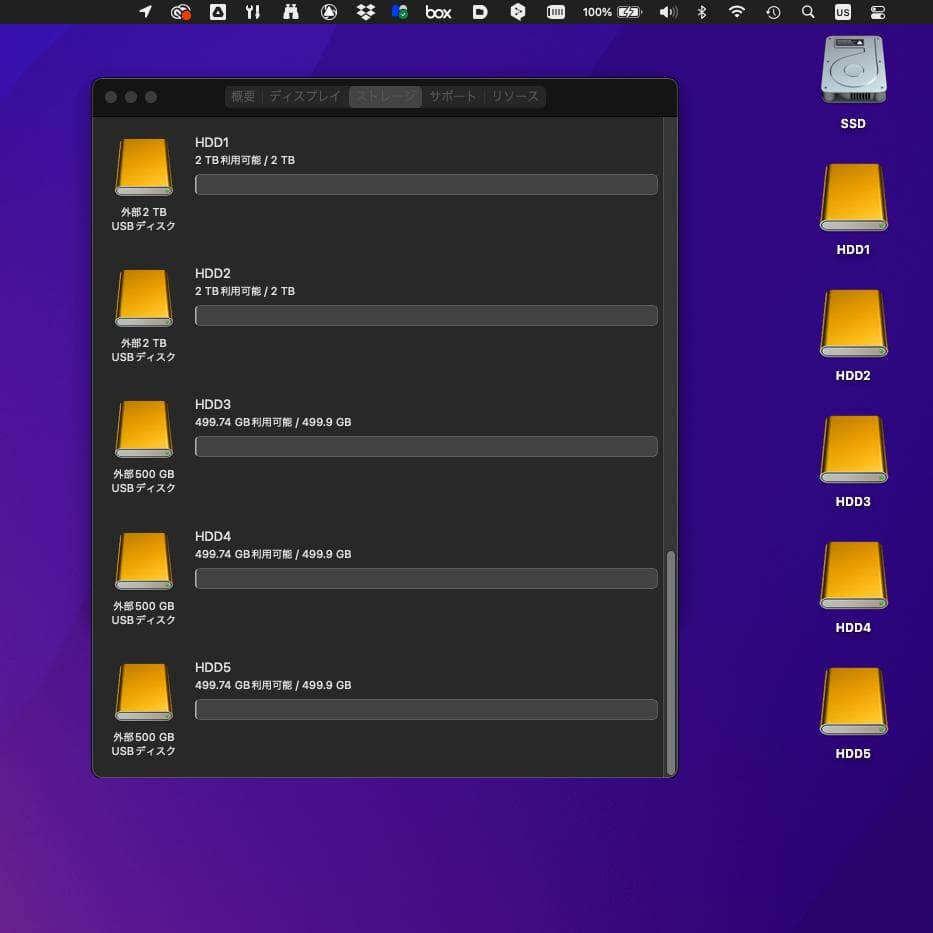Open the Time Machine clock icon
Viewport: 933px width, 933px height.
coord(772,12)
